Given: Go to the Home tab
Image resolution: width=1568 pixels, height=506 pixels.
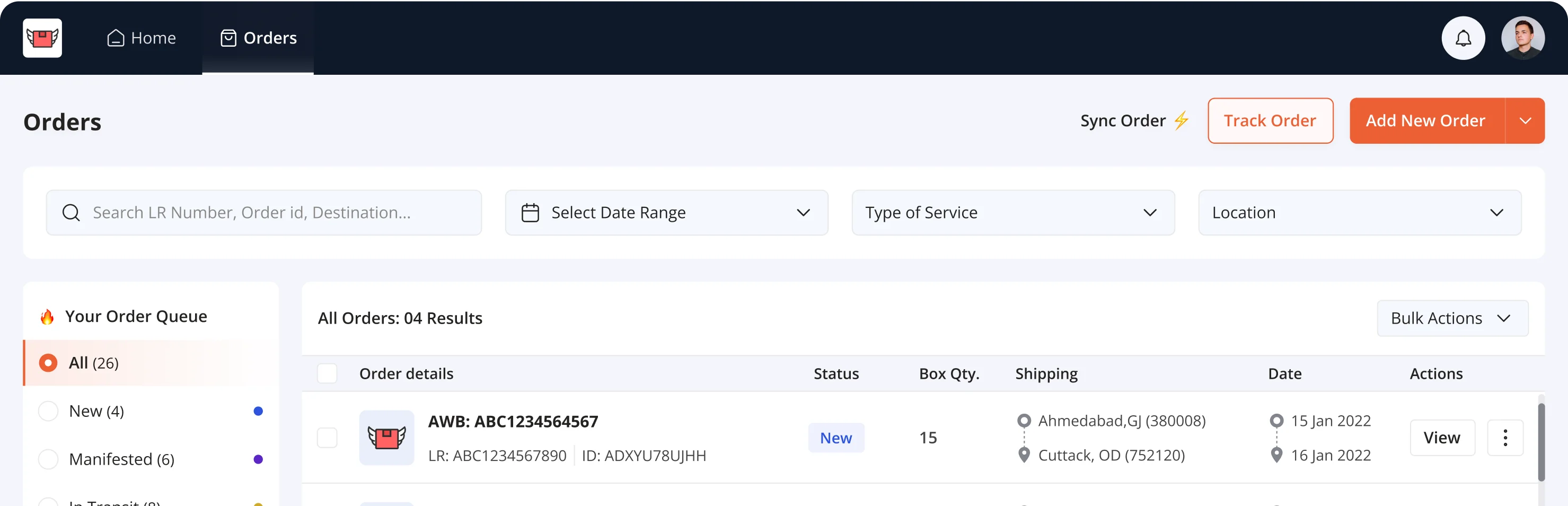Looking at the screenshot, I should coord(142,38).
